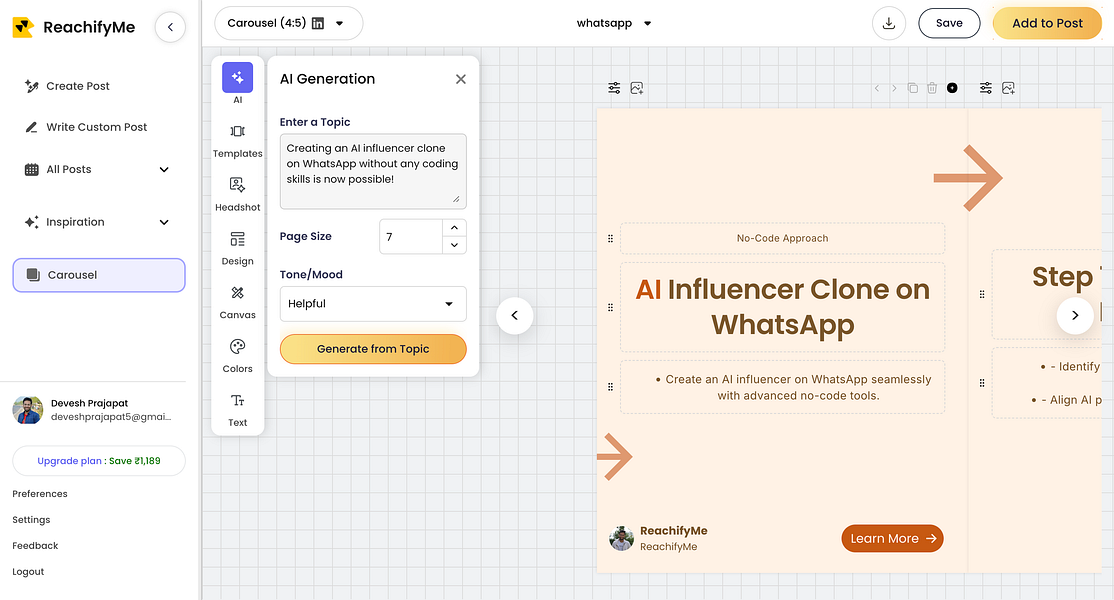The width and height of the screenshot is (1114, 600).
Task: Add image to the second slide
Action: 1008,88
